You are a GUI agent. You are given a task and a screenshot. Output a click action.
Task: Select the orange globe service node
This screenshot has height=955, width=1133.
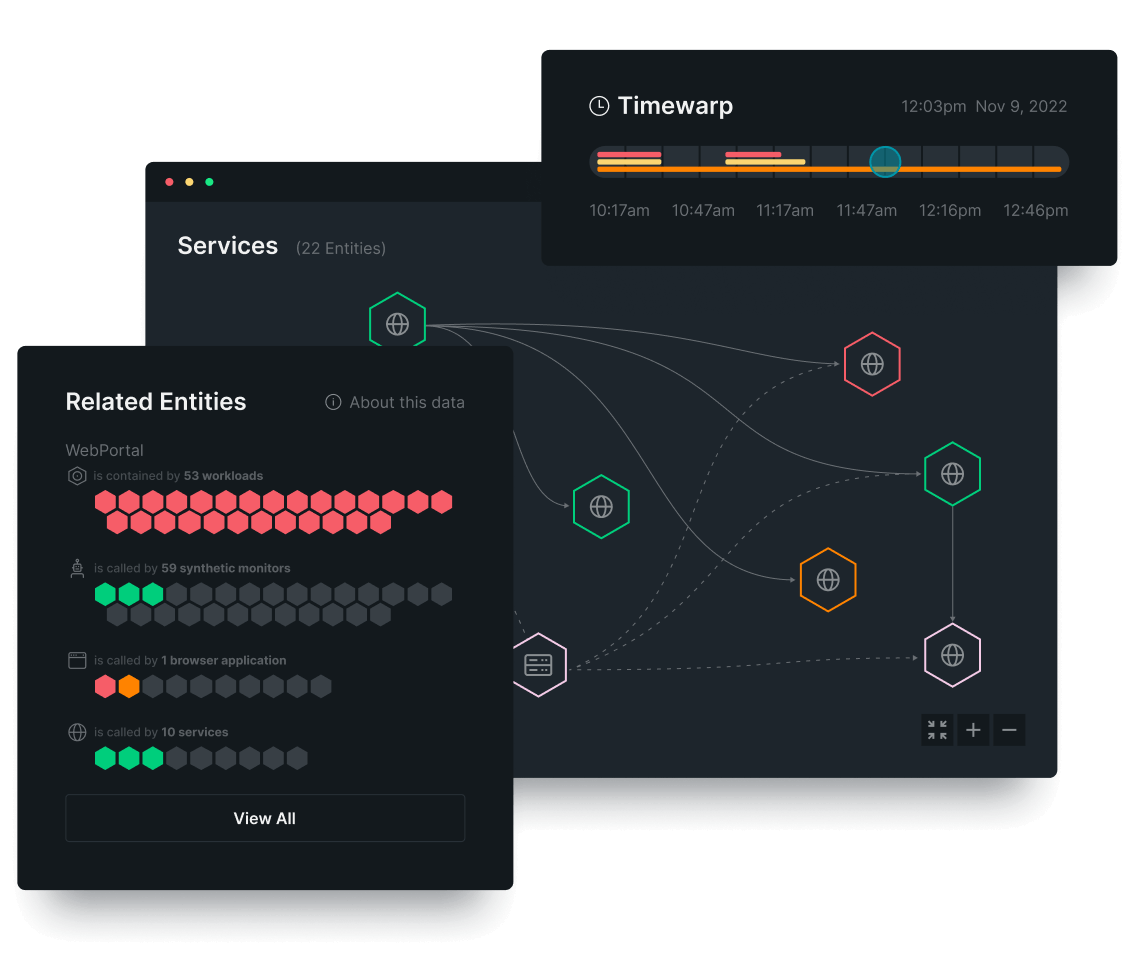click(828, 579)
